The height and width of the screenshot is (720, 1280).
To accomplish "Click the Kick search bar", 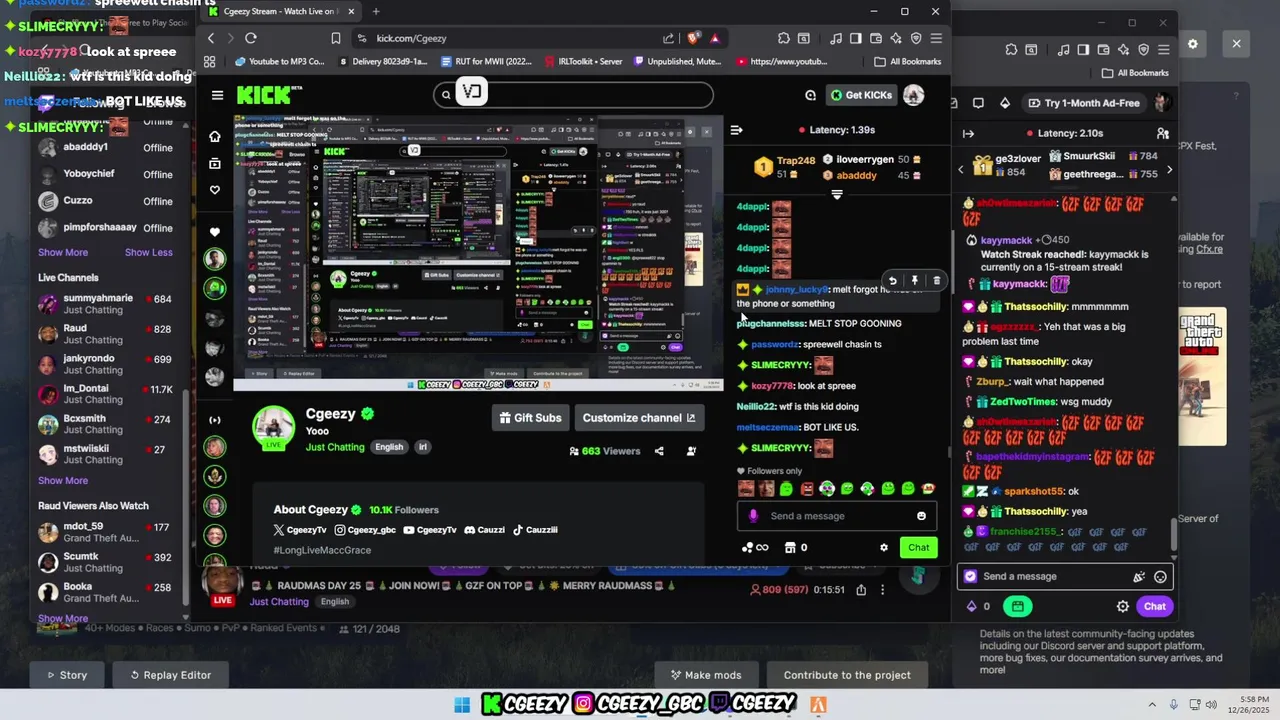I will pos(574,95).
